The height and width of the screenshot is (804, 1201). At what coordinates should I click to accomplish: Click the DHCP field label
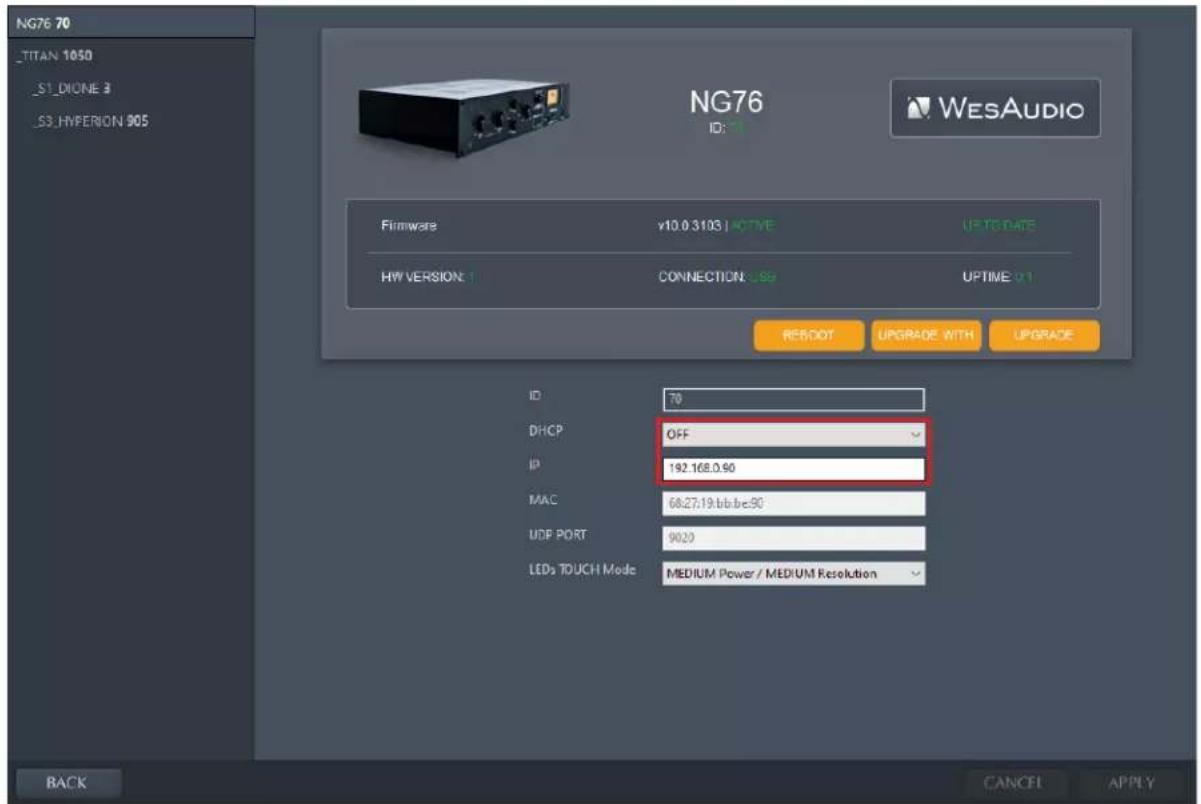(544, 430)
